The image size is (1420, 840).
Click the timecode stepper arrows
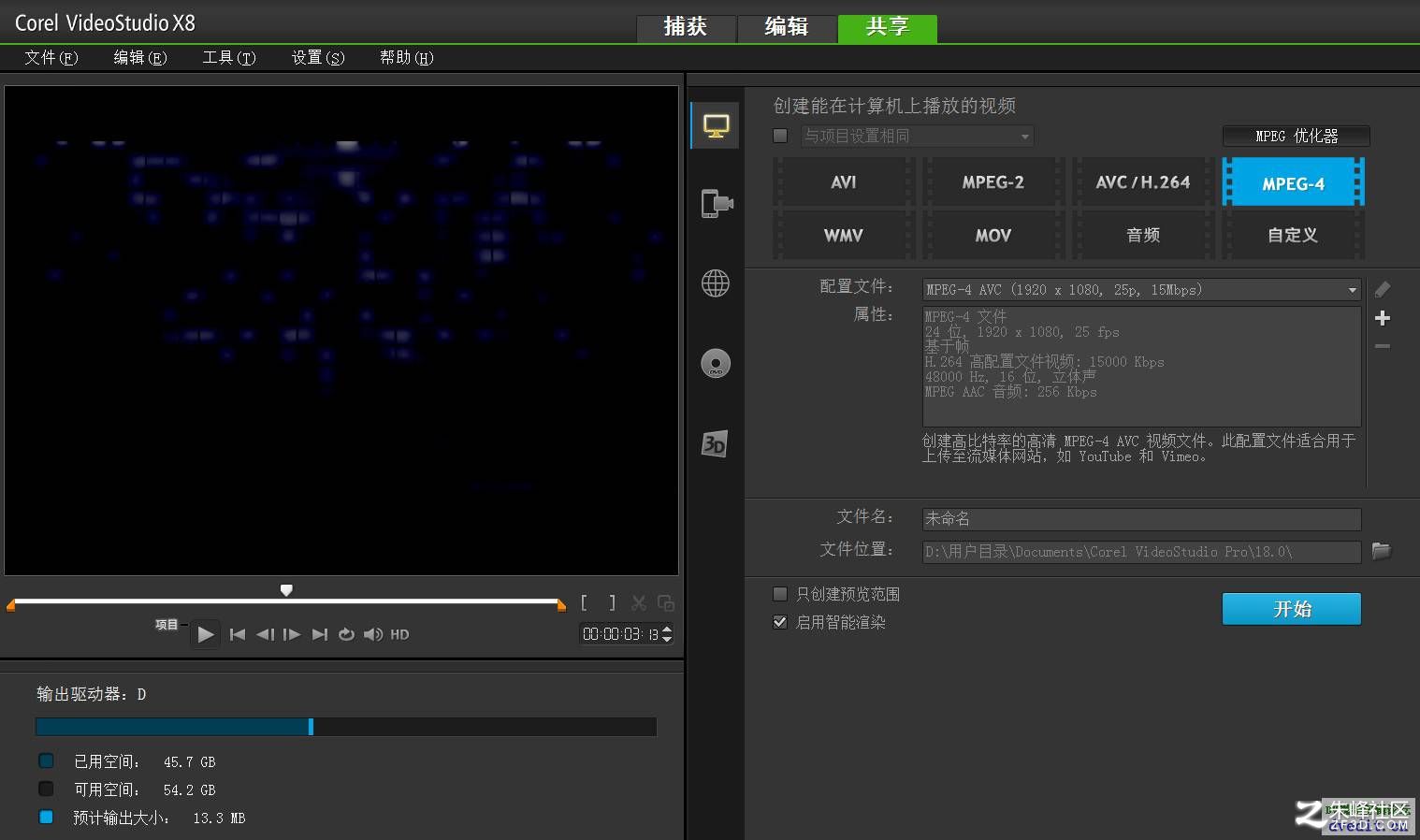[x=667, y=634]
